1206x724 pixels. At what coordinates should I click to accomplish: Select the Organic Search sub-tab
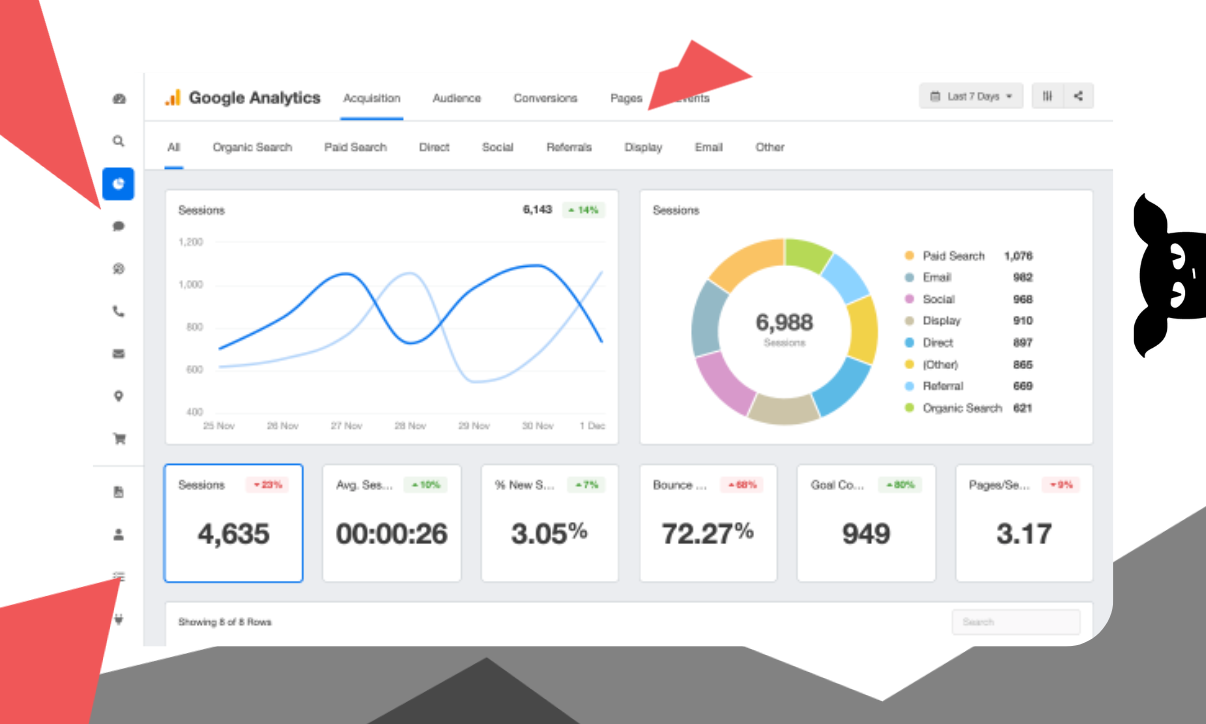(253, 147)
